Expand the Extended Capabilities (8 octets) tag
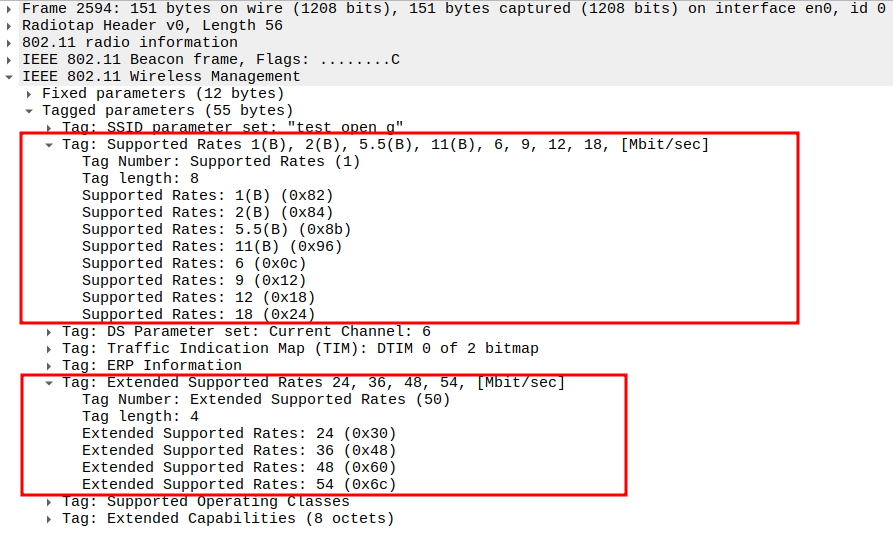893x533 pixels. tap(50, 518)
